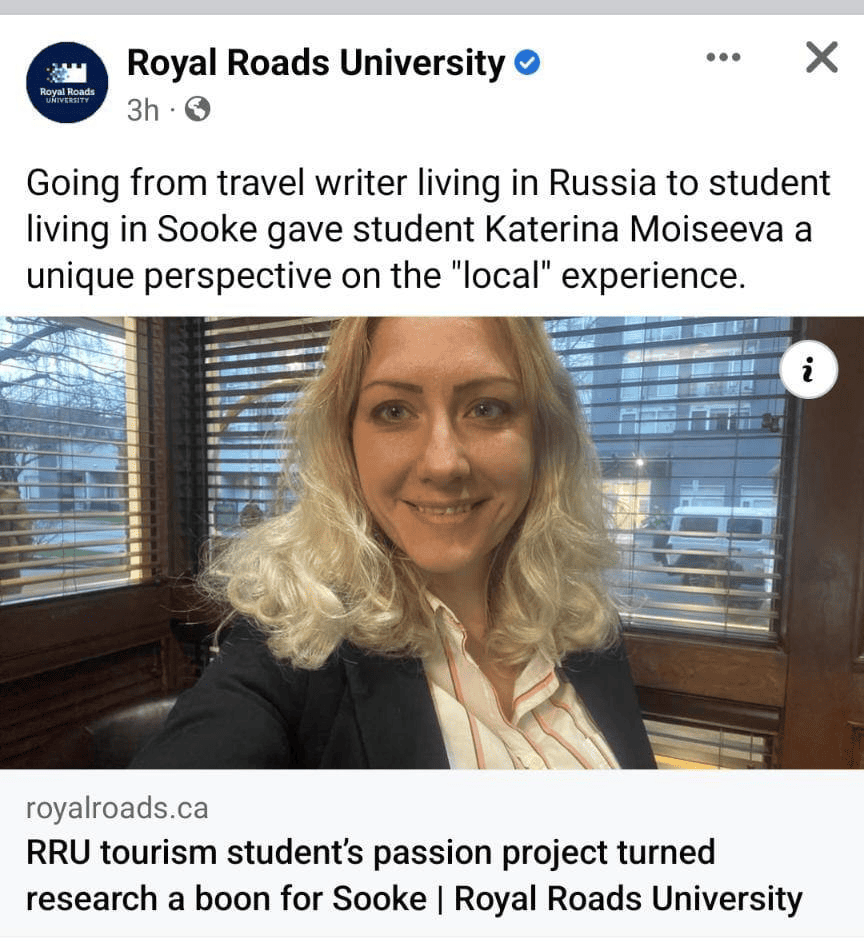This screenshot has width=864, height=941.
Task: Click the Royal Roads University profile logo
Action: coord(67,82)
